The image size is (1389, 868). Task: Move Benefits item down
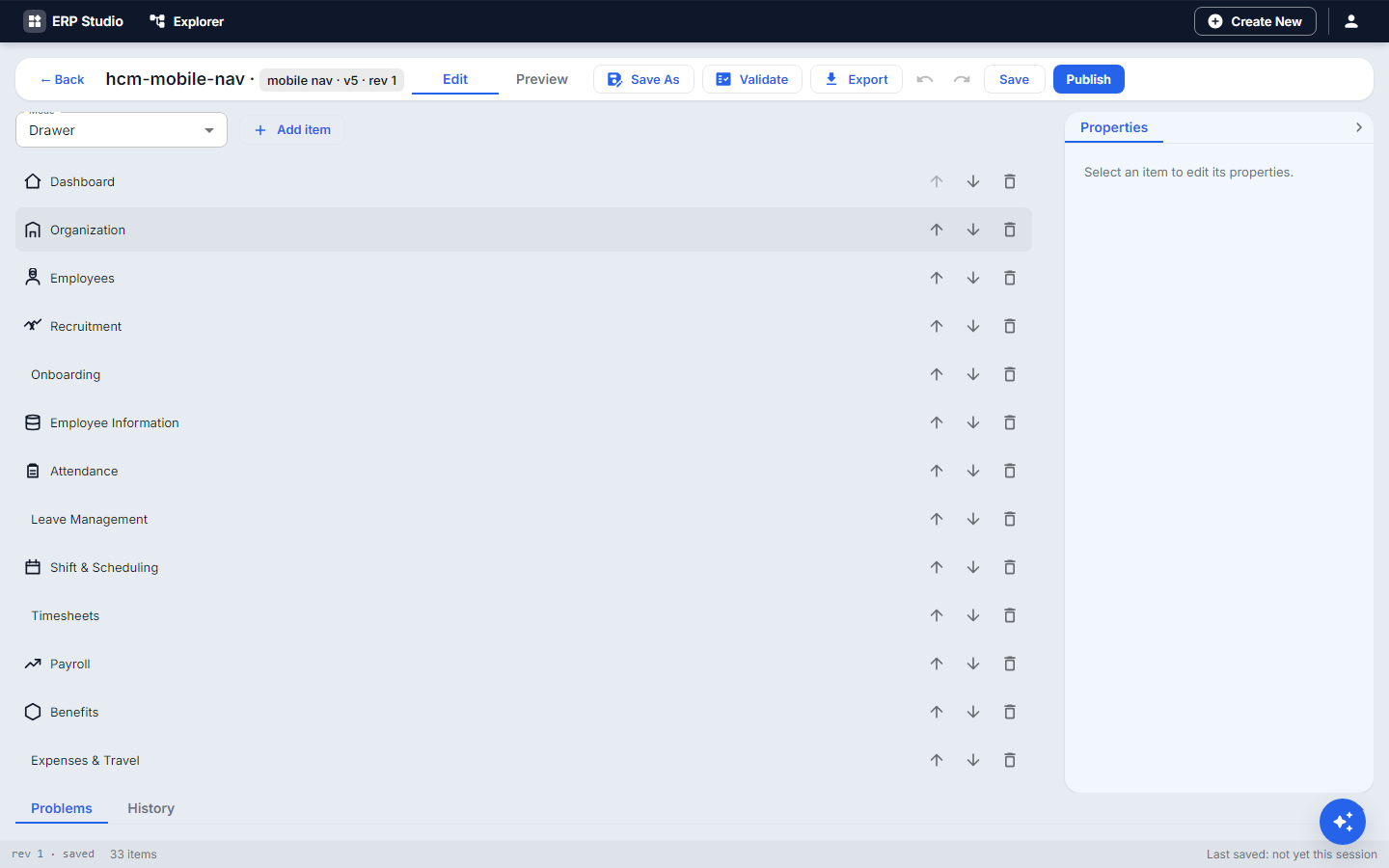pyautogui.click(x=973, y=712)
